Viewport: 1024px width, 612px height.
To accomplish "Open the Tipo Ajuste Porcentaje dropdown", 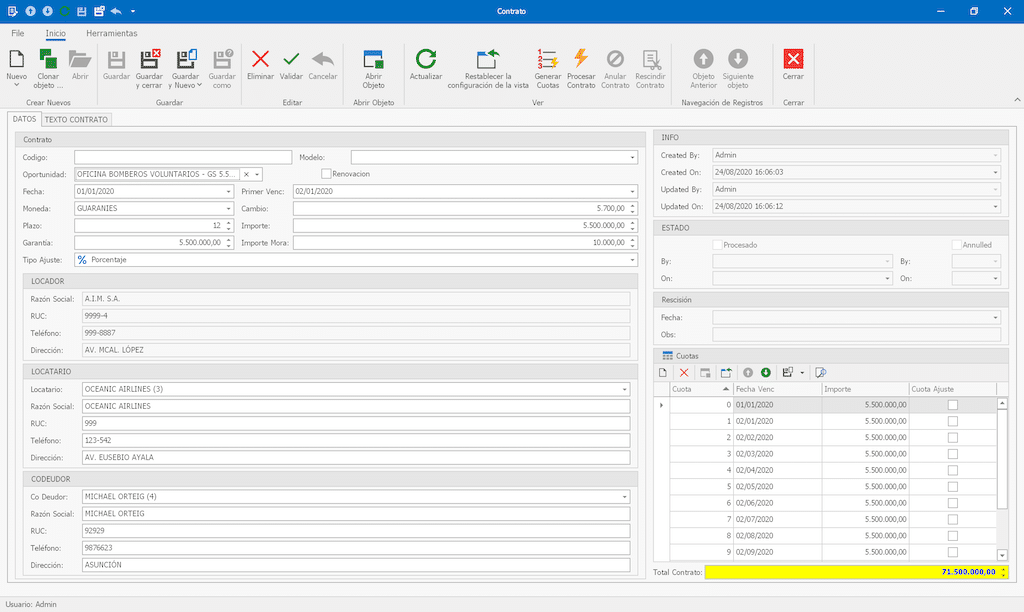I will 632,260.
